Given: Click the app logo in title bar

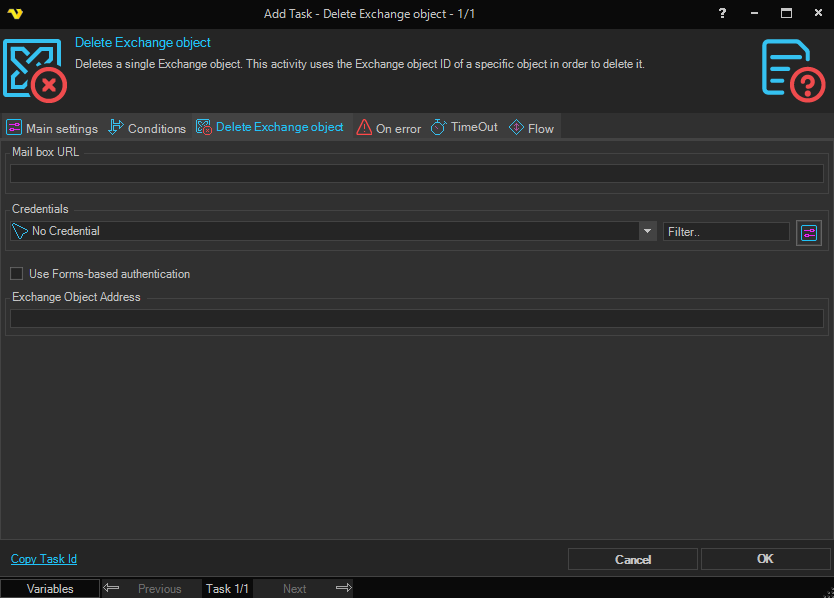Looking at the screenshot, I should tap(14, 14).
